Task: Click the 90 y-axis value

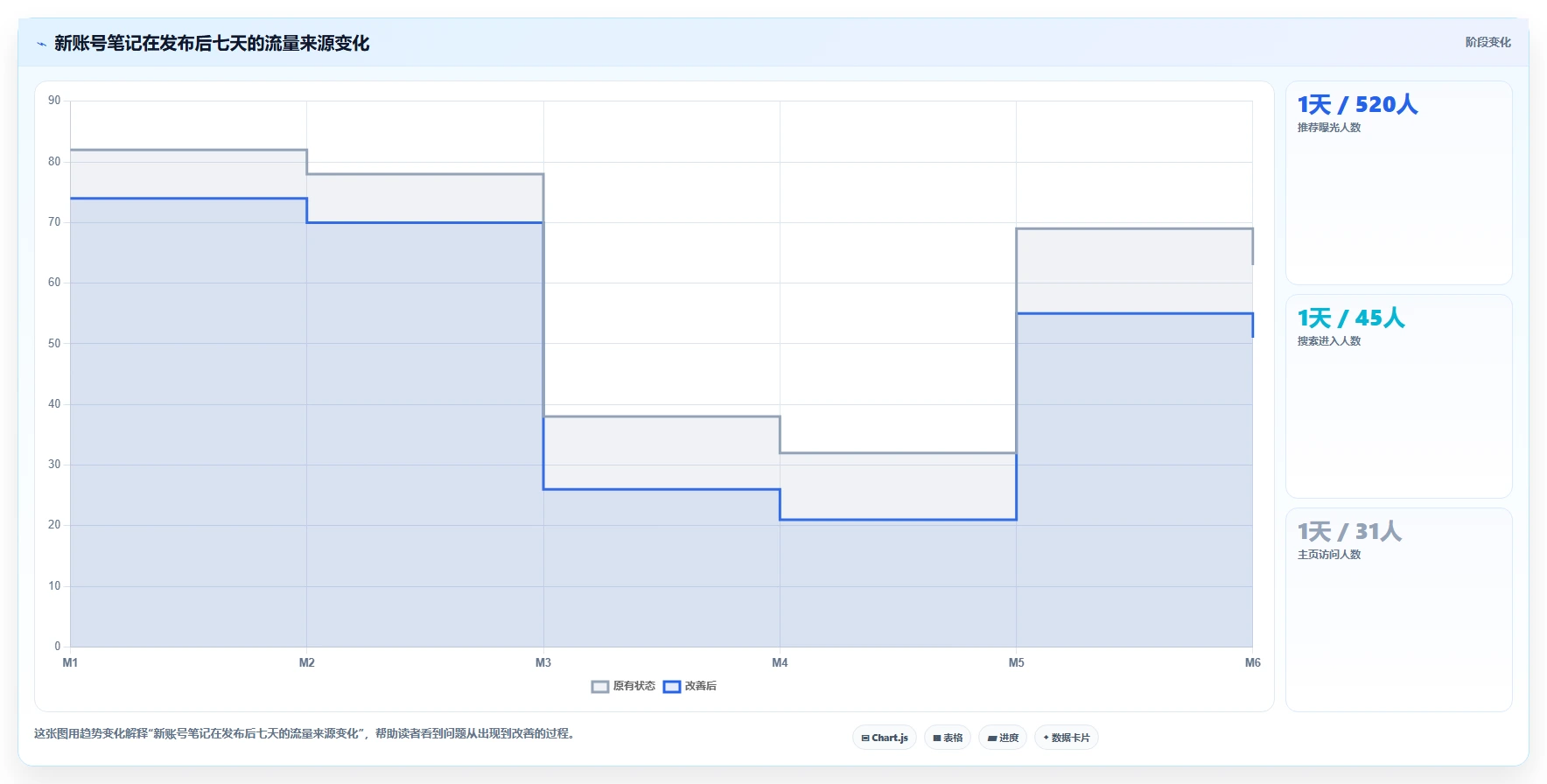Action: [54, 101]
